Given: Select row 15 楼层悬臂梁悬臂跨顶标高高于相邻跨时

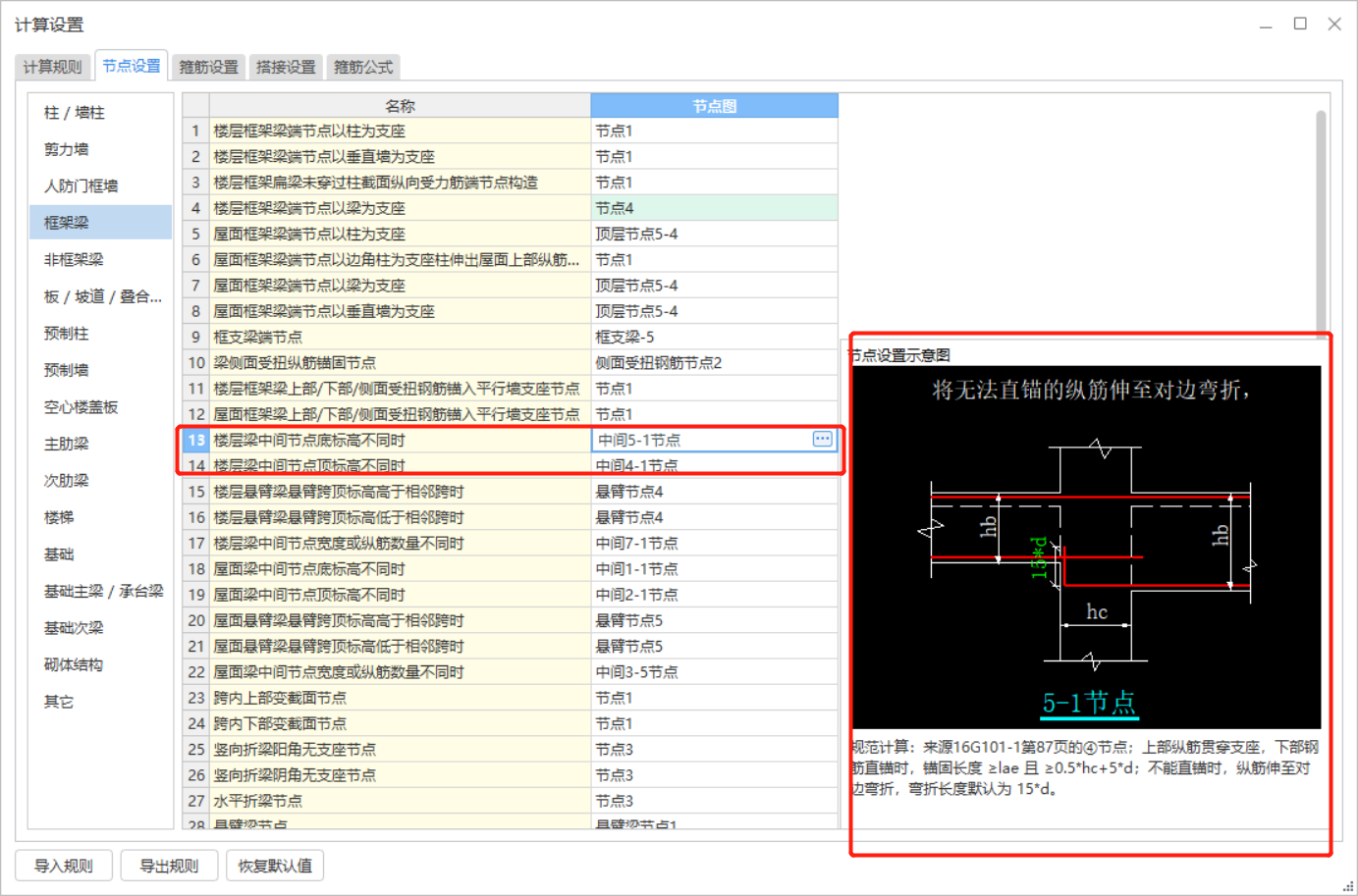Looking at the screenshot, I should tap(400, 492).
